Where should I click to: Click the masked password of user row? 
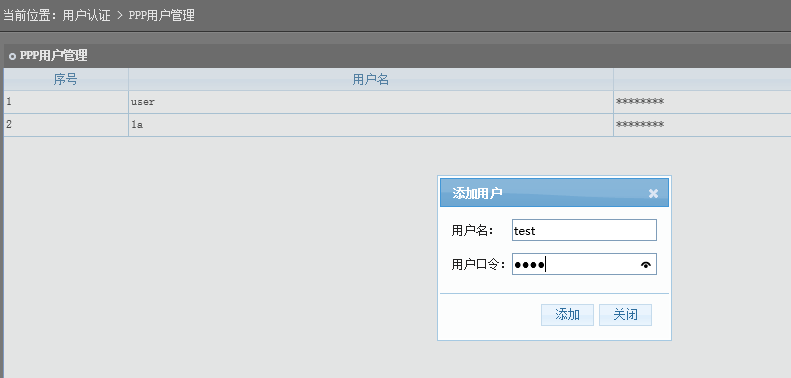[x=640, y=102]
